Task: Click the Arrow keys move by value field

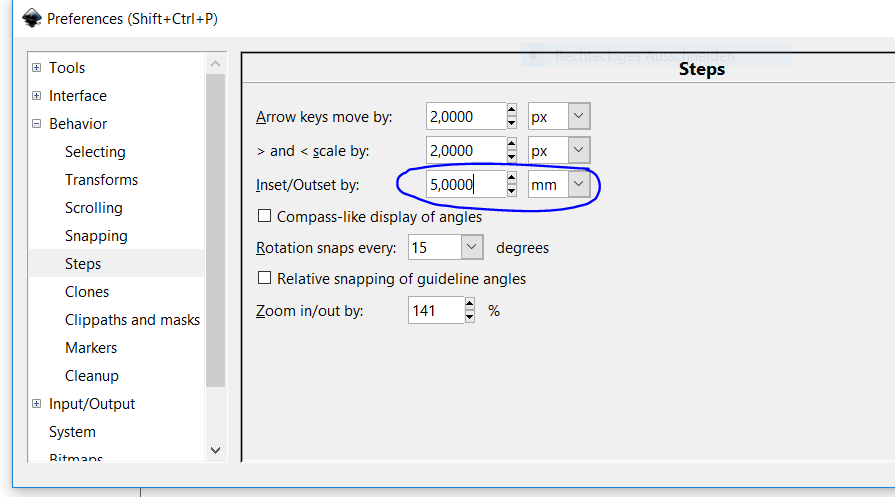Action: 466,116
